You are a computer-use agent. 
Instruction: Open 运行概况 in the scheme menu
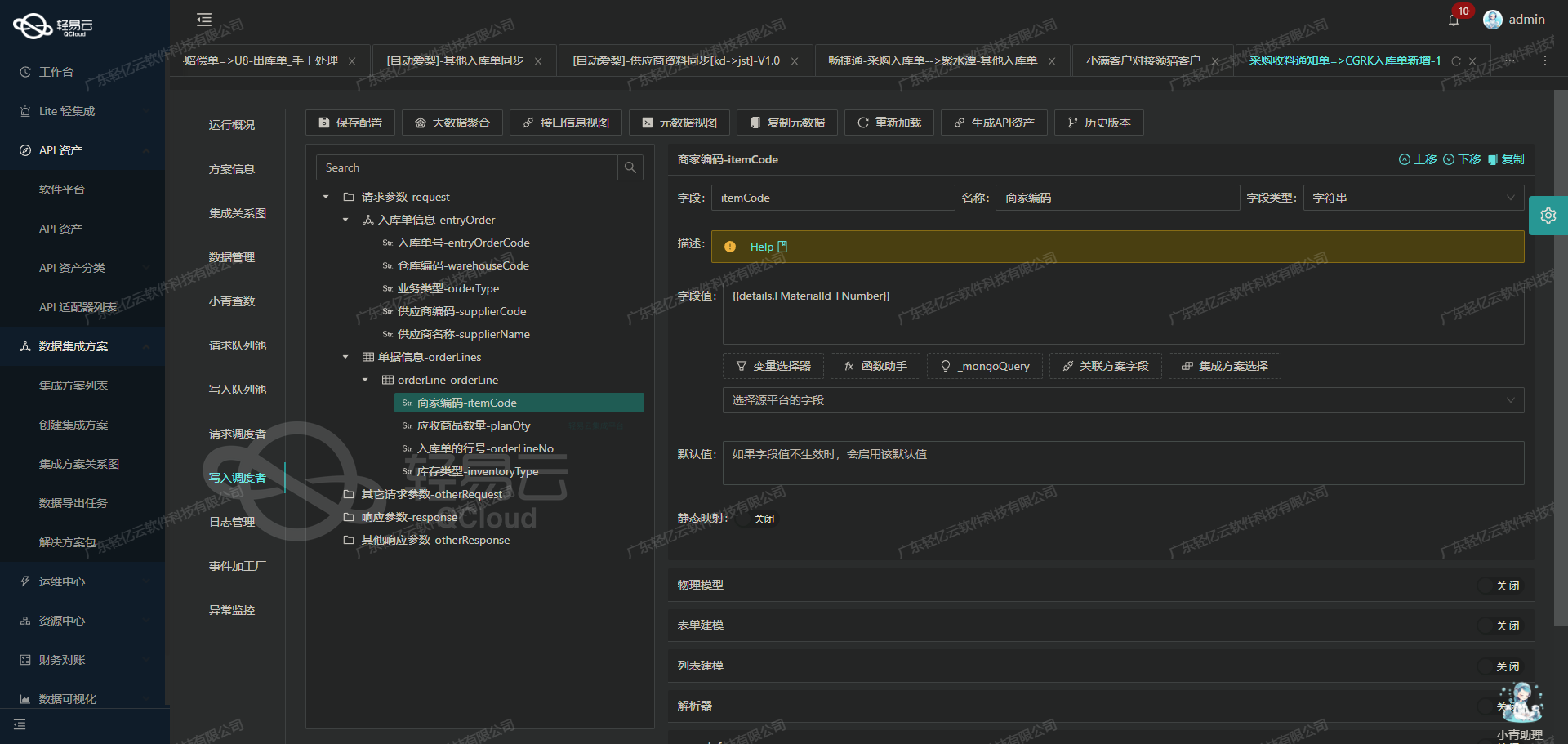[232, 125]
